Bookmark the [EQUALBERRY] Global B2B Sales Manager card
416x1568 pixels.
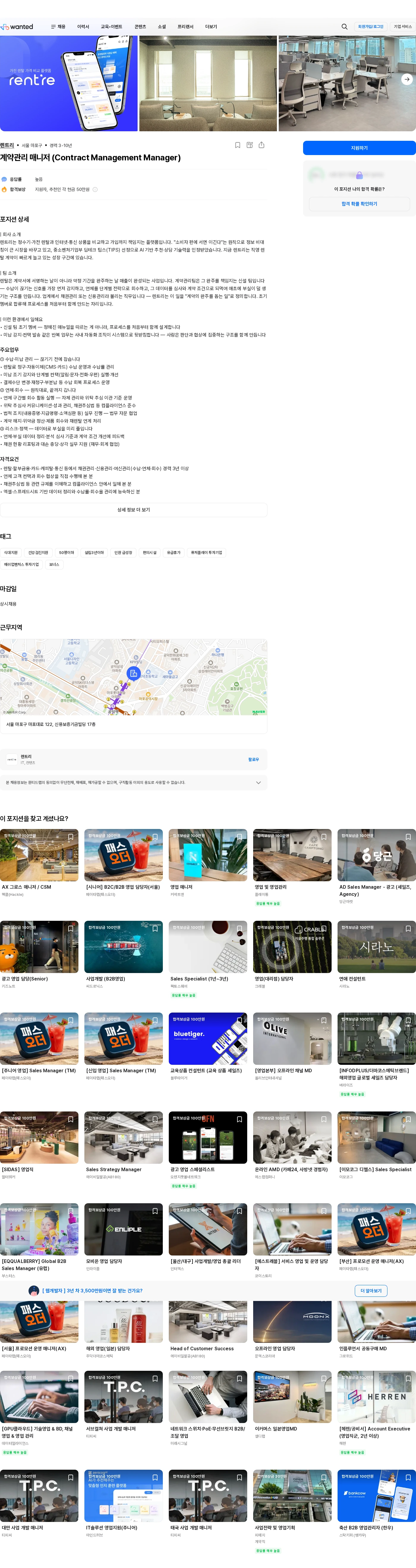point(71,1211)
